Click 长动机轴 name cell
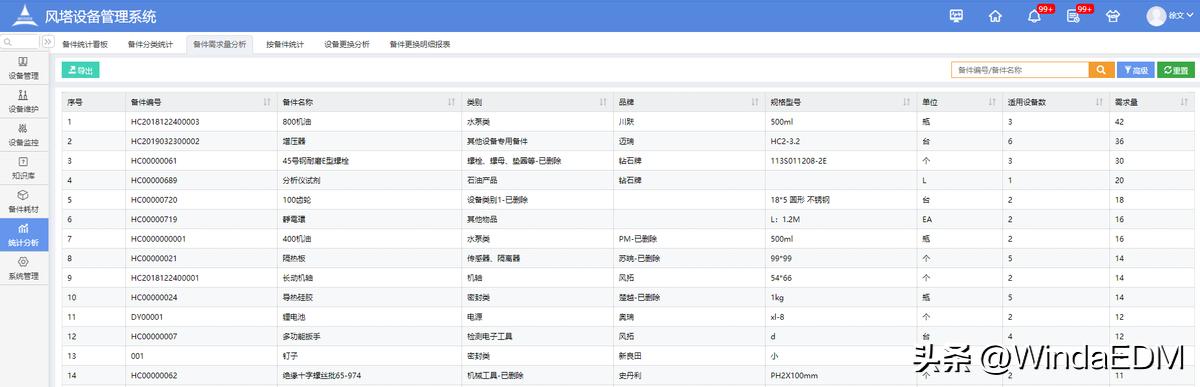1200x387 pixels. (299, 277)
